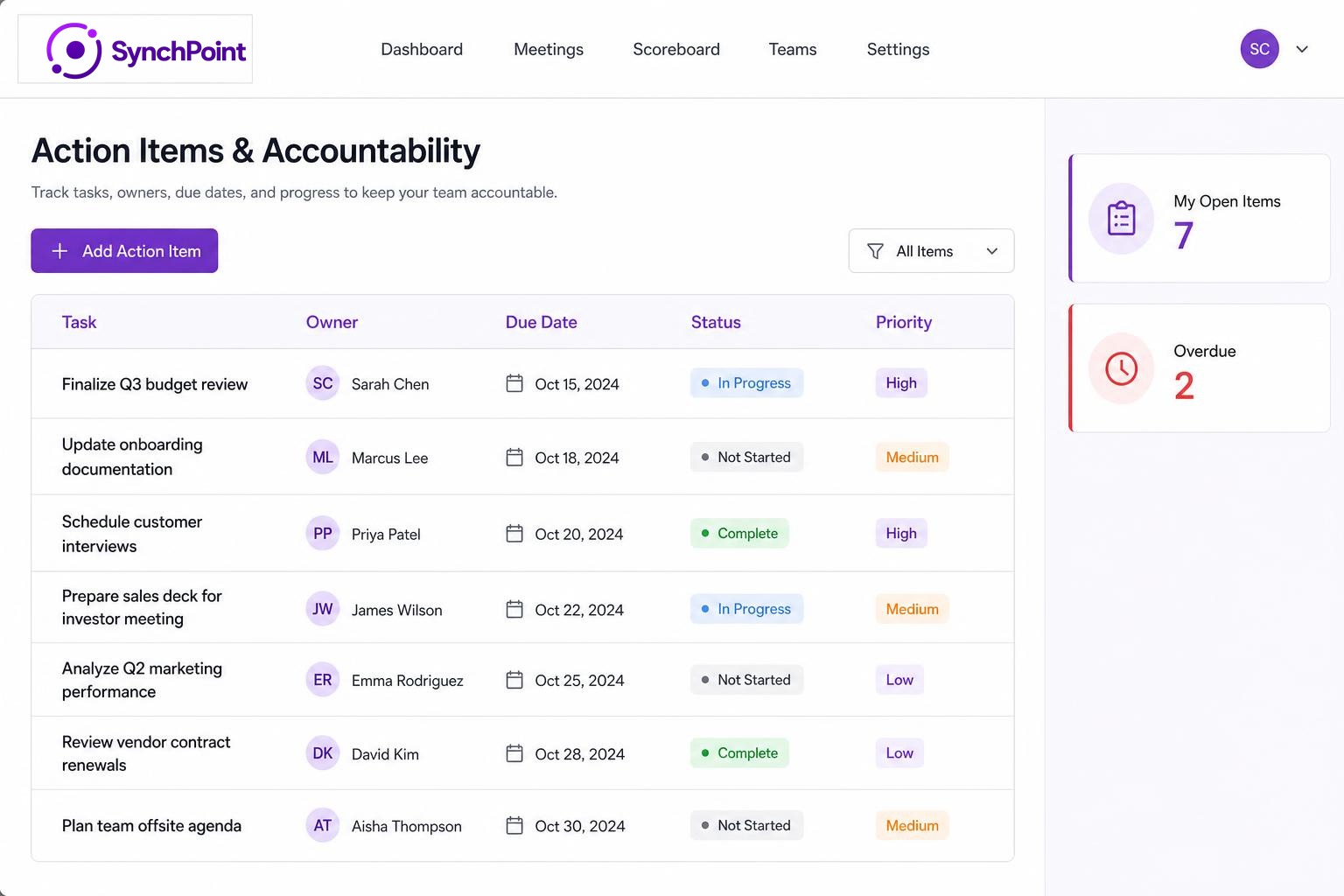
Task: Click owner name Emma Rodriguez
Action: [408, 681]
